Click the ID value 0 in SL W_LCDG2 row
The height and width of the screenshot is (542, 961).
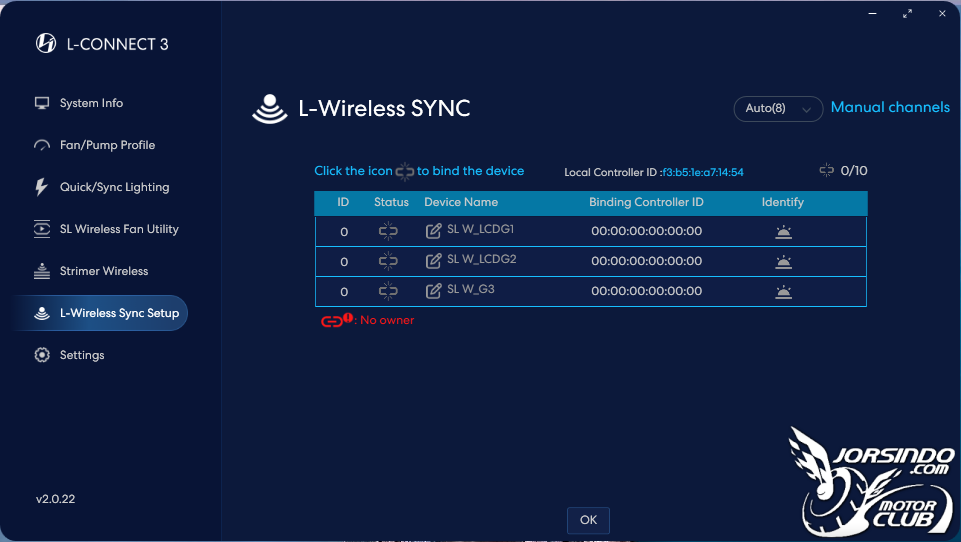344,262
